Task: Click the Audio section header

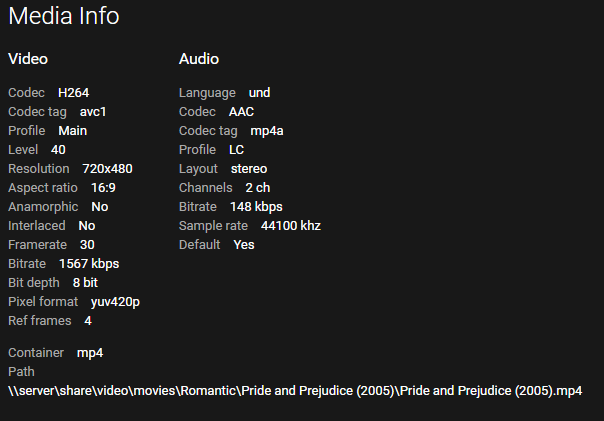Action: [x=199, y=59]
